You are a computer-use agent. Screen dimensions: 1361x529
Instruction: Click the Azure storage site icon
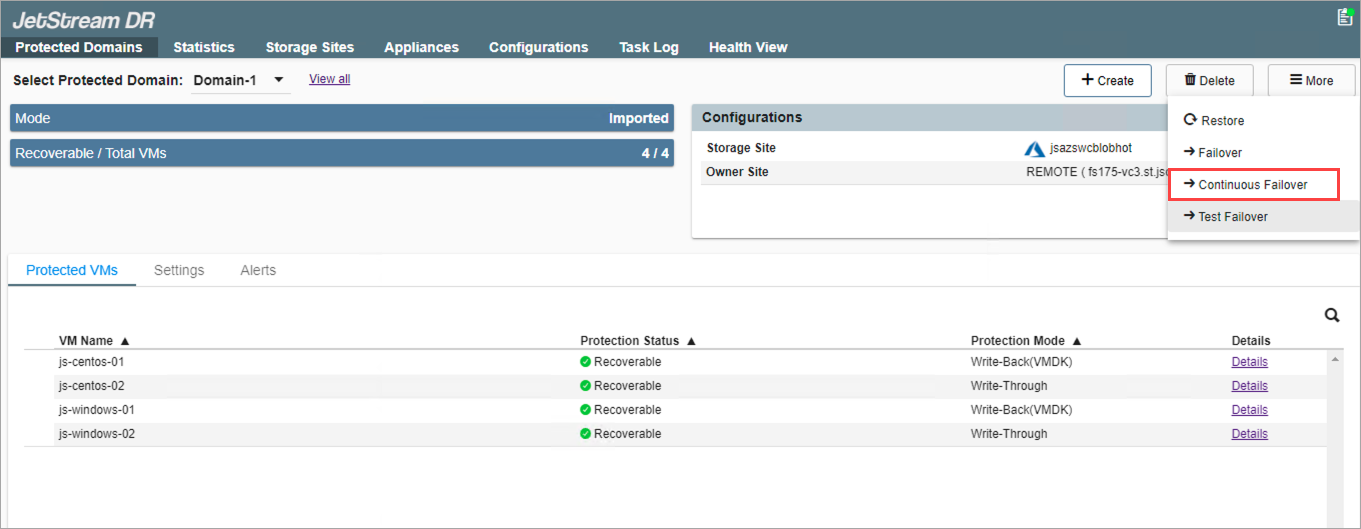point(1034,149)
